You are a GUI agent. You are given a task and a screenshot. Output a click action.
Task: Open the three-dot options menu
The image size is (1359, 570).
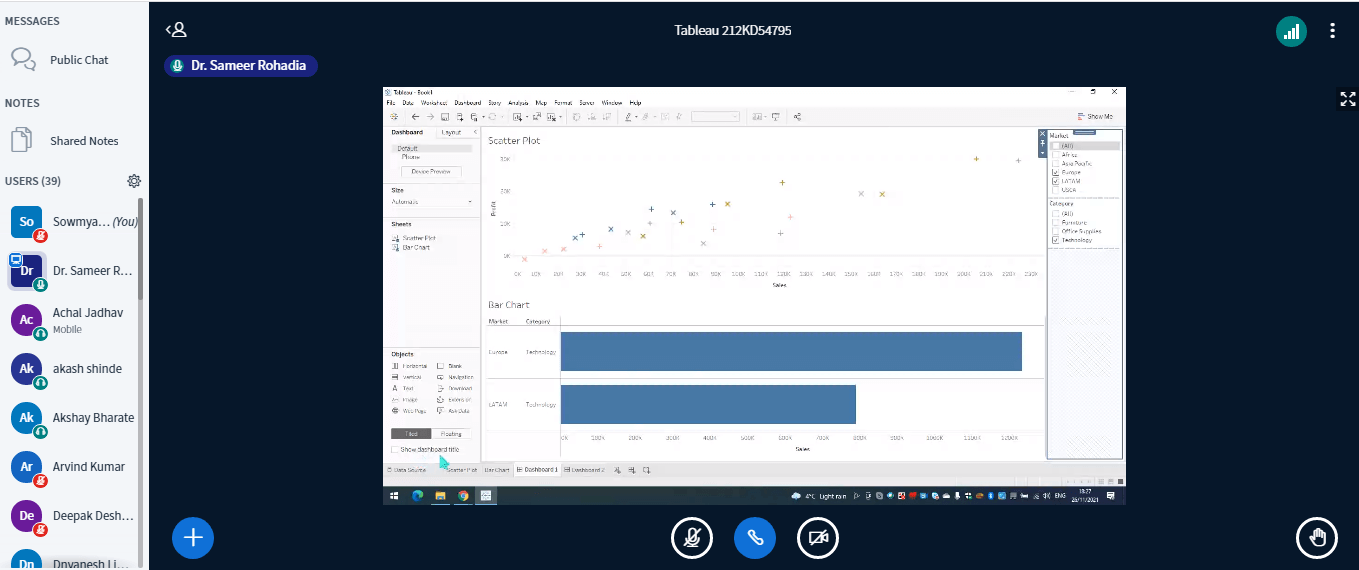click(1332, 31)
